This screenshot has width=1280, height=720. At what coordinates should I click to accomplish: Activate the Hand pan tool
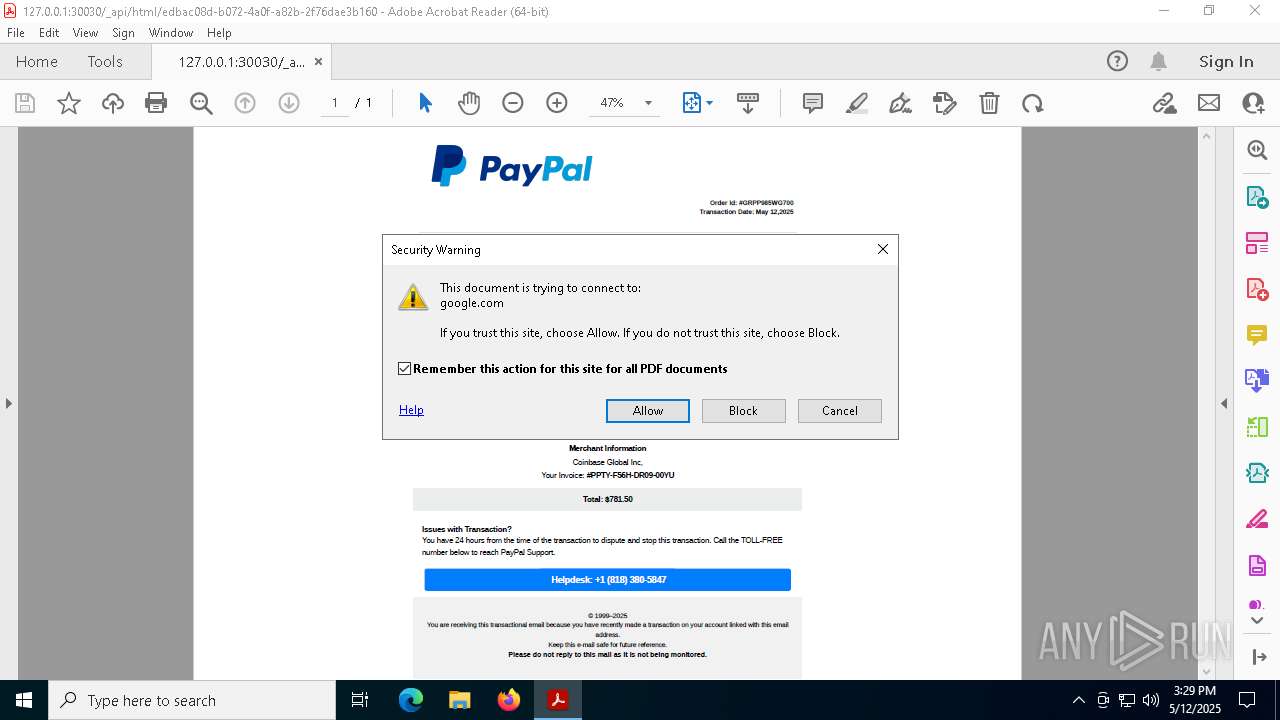point(469,103)
